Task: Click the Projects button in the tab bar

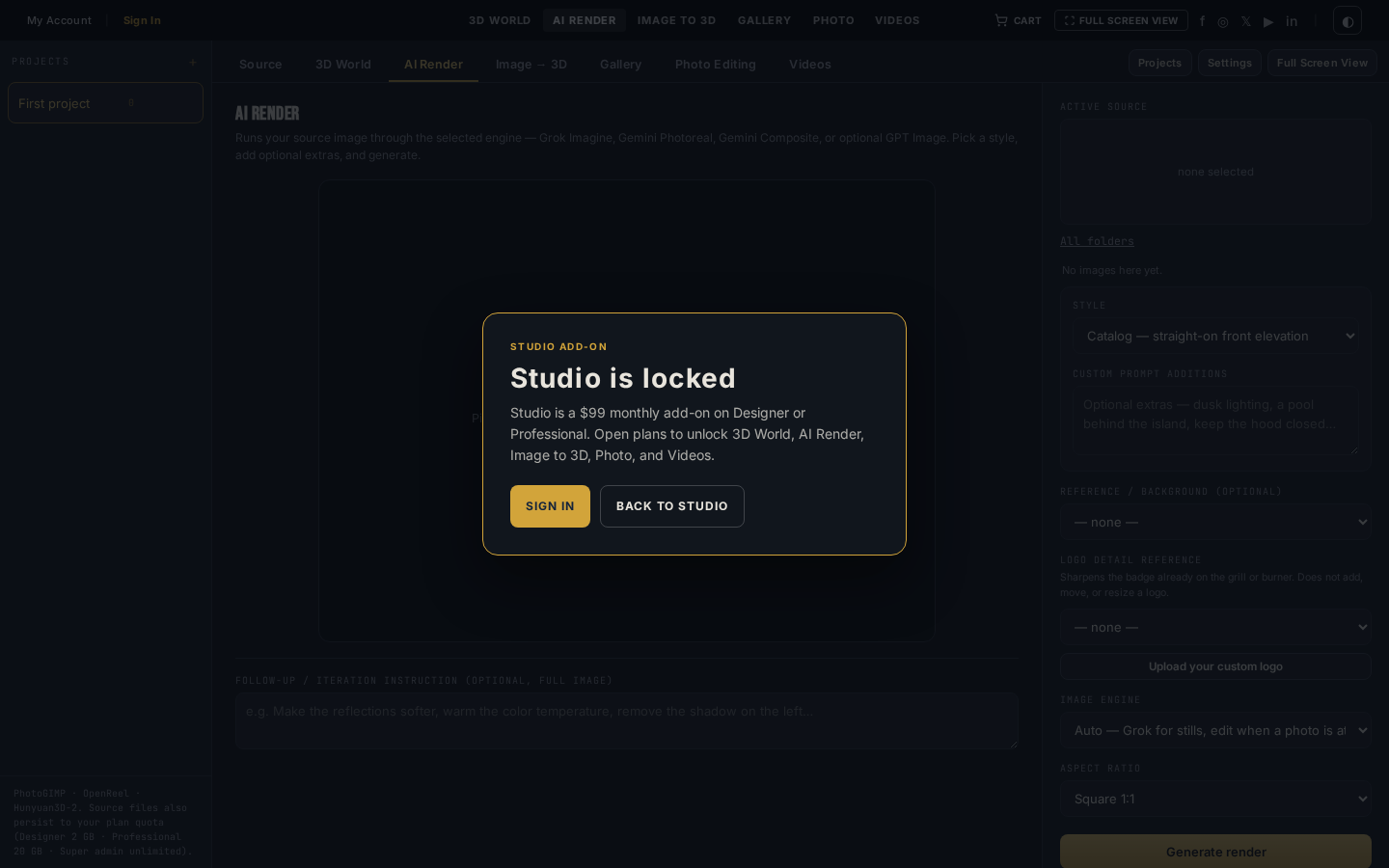Action: [1159, 63]
